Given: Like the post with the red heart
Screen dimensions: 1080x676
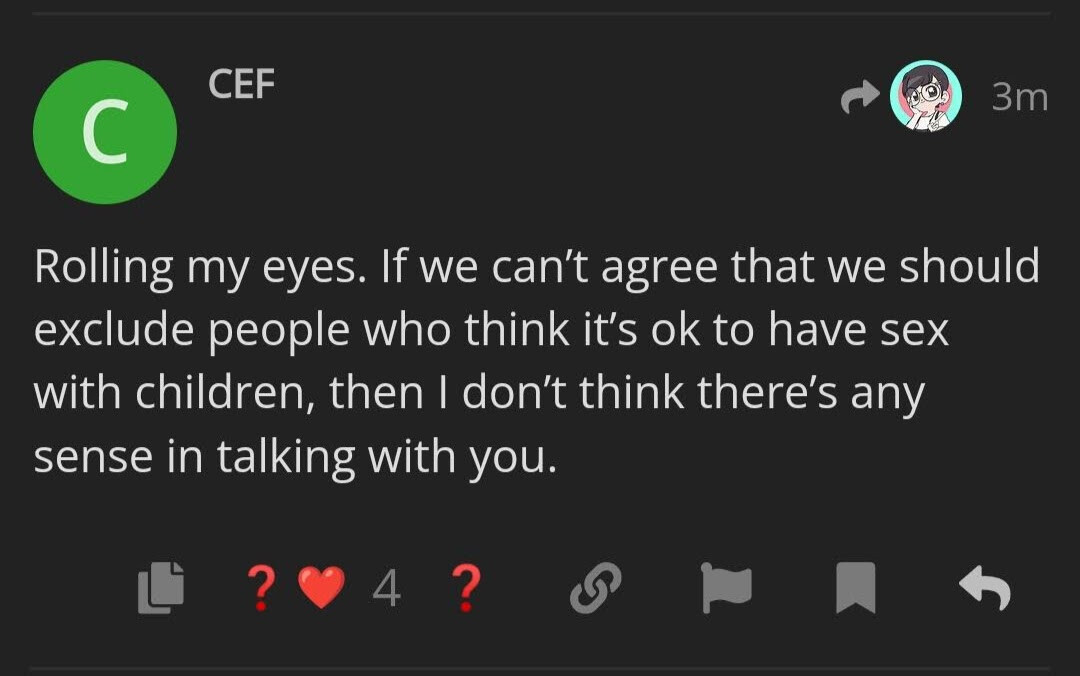Looking at the screenshot, I should [322, 587].
